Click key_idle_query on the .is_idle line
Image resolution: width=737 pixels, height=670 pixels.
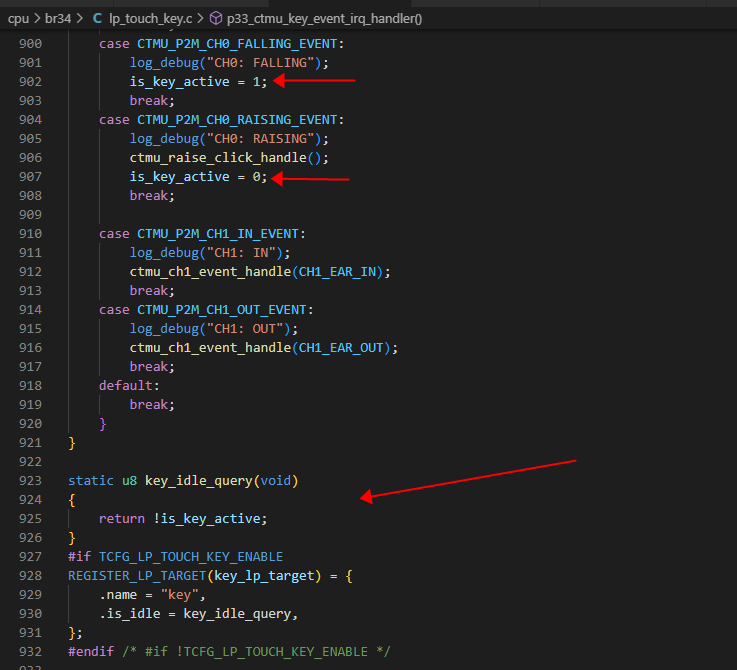[237, 614]
